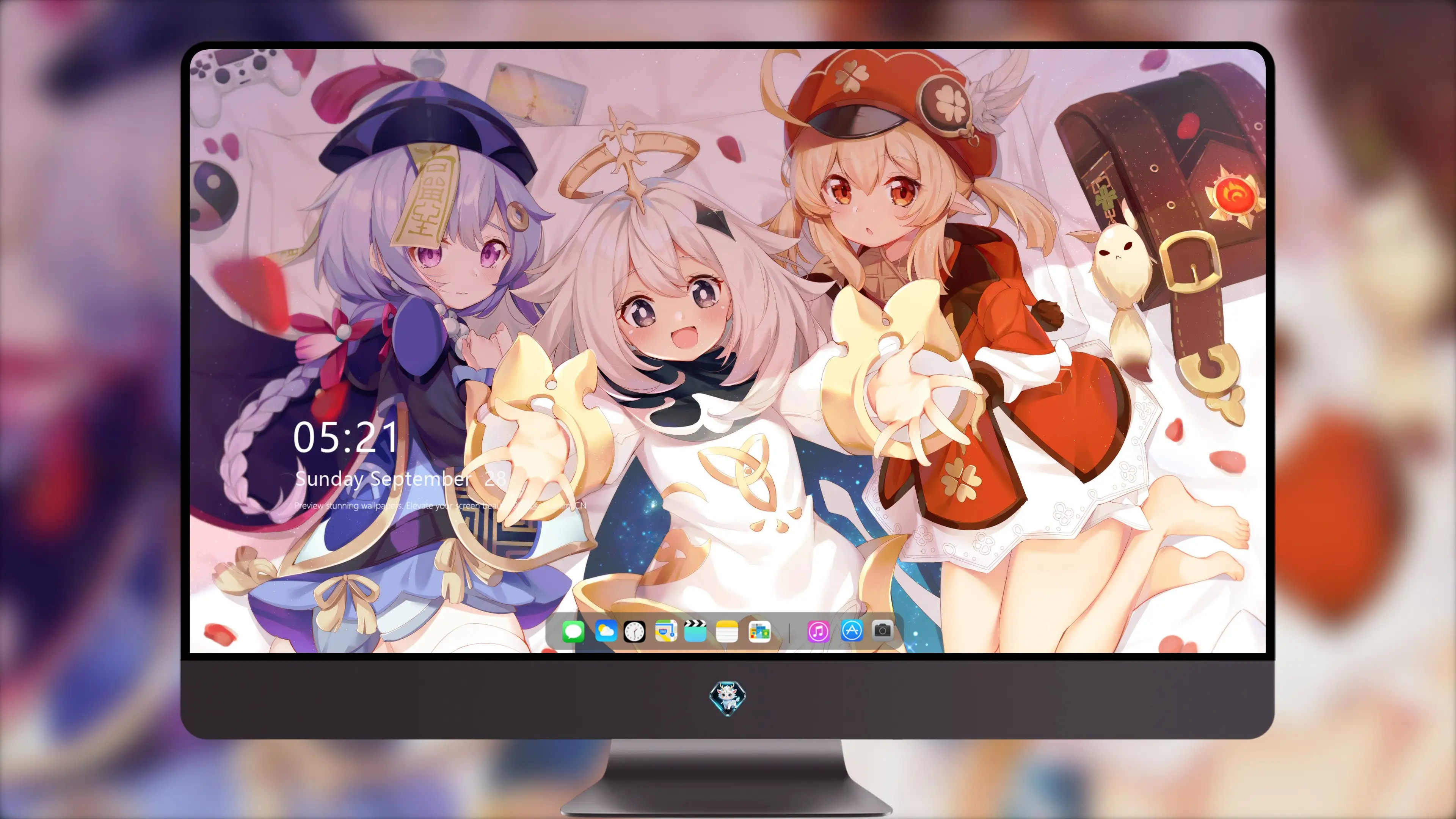Viewport: 1456px width, 819px height.
Task: Click the dragon logo on monitor chin
Action: coord(728,698)
